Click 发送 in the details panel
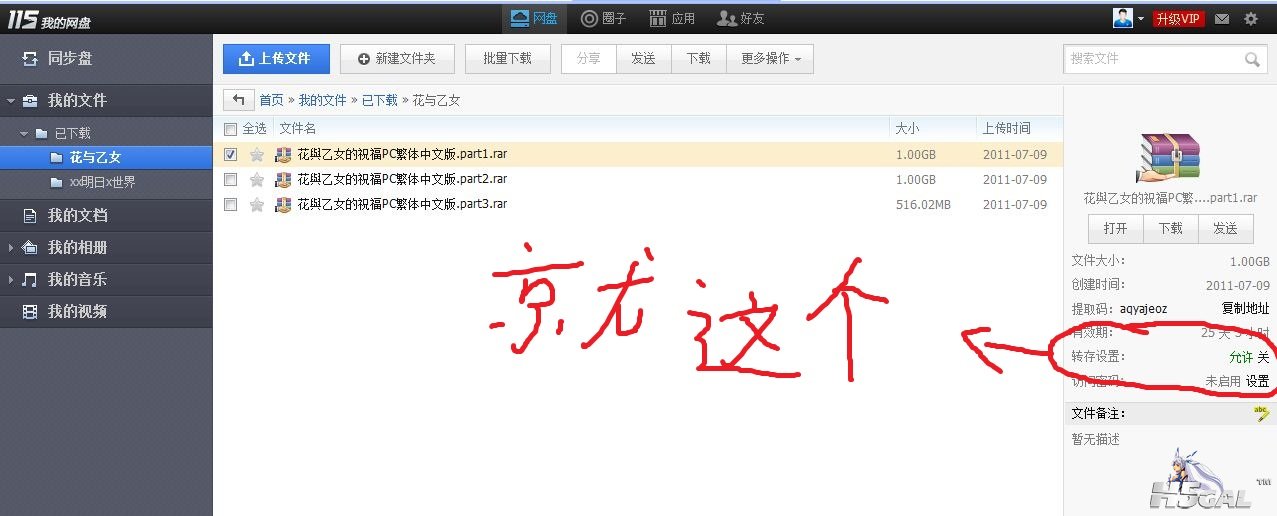 pyautogui.click(x=1226, y=228)
